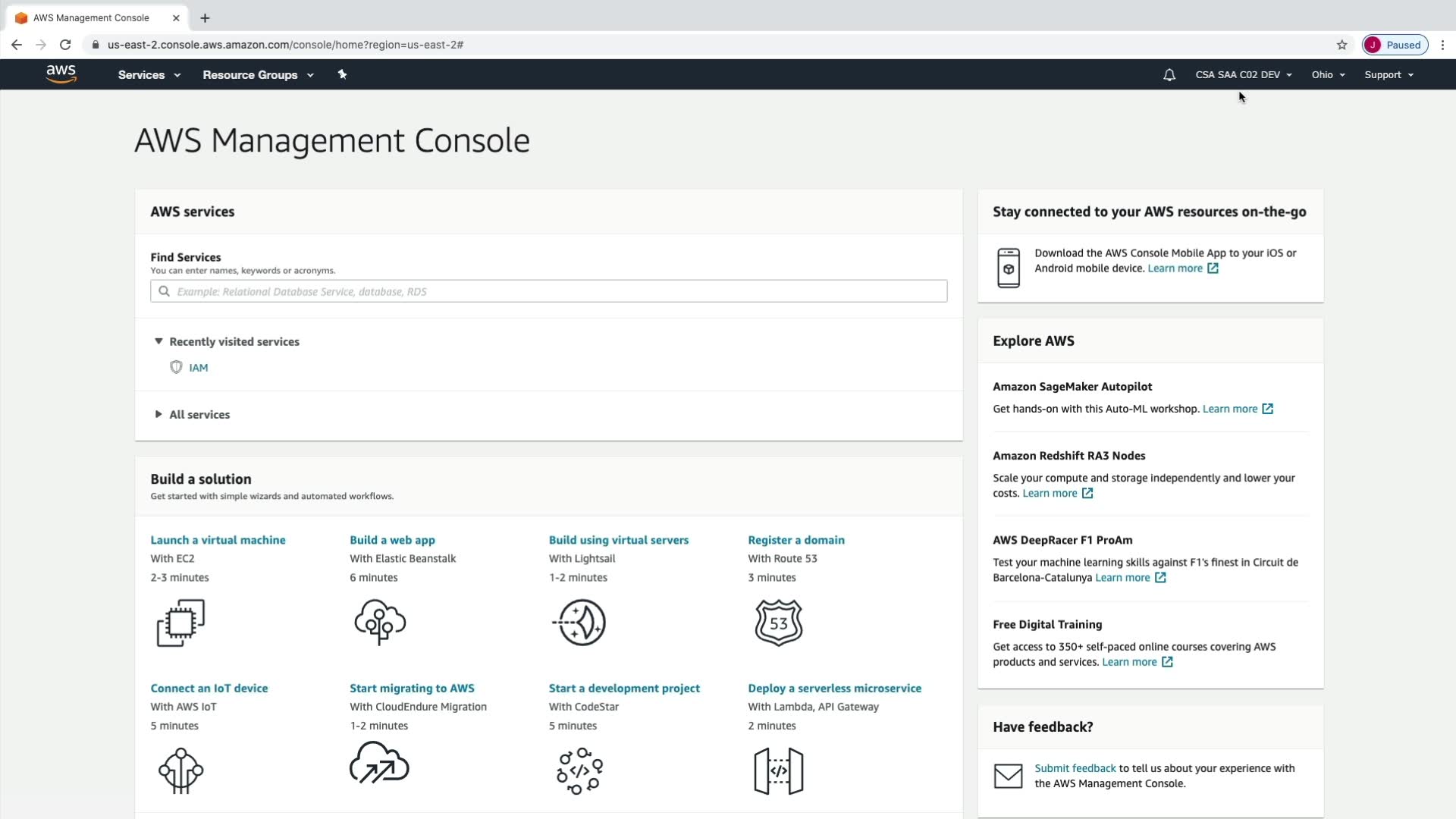1456x819 pixels.
Task: Click the Elastic Beanstalk tree cloud icon
Action: point(380,623)
